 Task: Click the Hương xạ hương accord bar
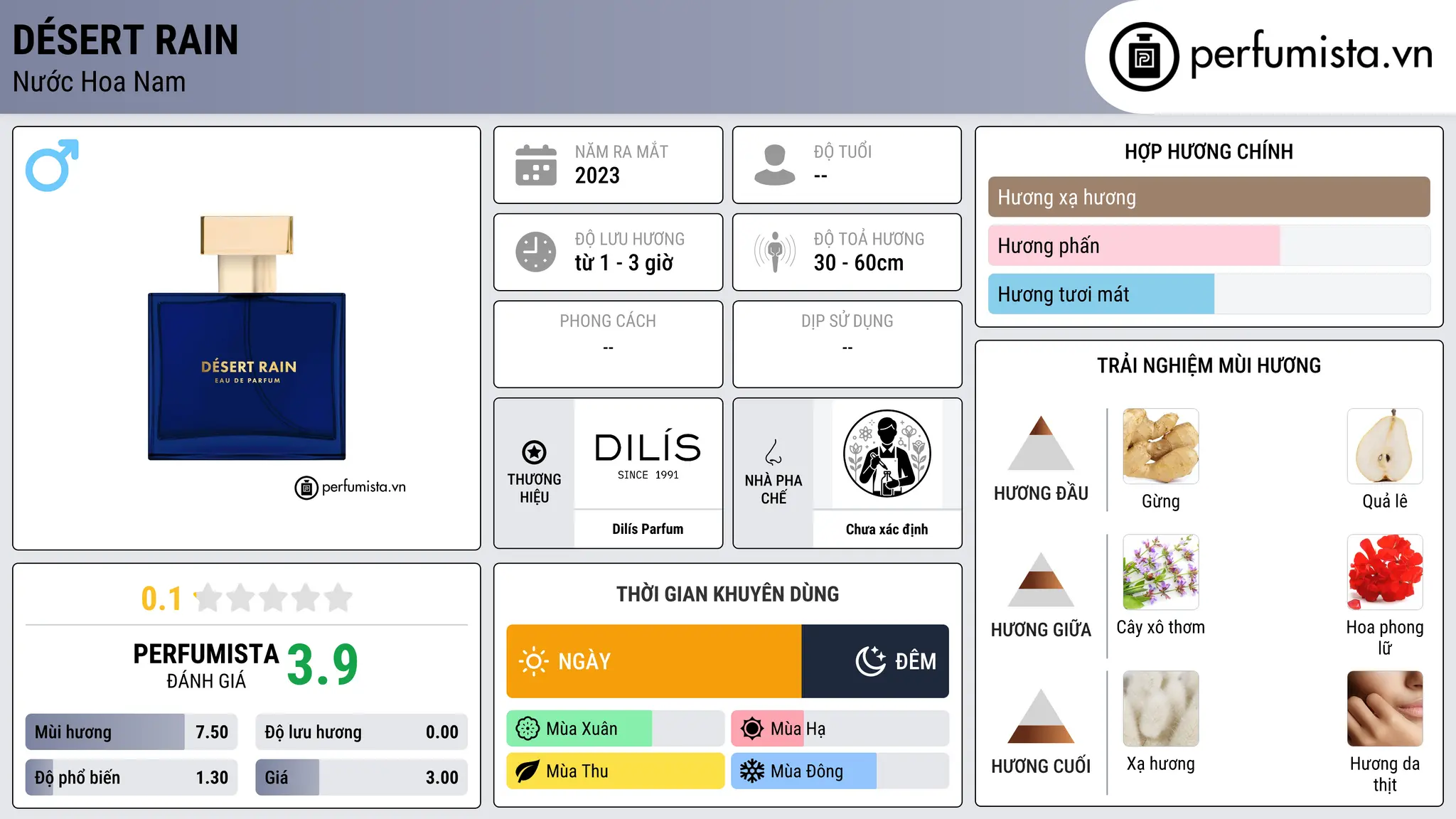coord(1209,197)
